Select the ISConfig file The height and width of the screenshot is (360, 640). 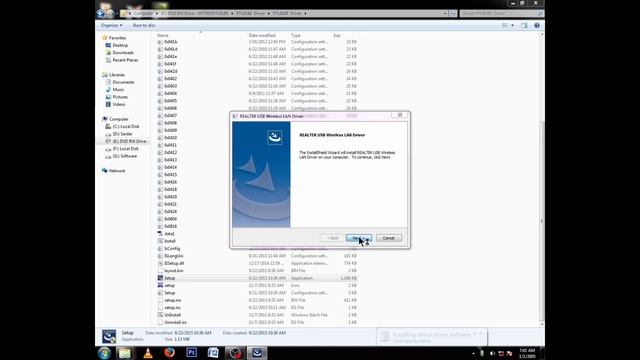coord(171,248)
